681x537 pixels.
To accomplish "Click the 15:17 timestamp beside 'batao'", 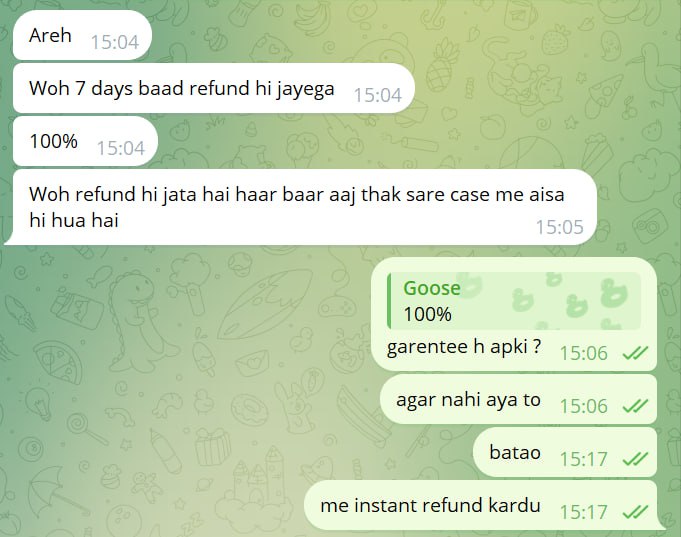I will click(x=583, y=459).
